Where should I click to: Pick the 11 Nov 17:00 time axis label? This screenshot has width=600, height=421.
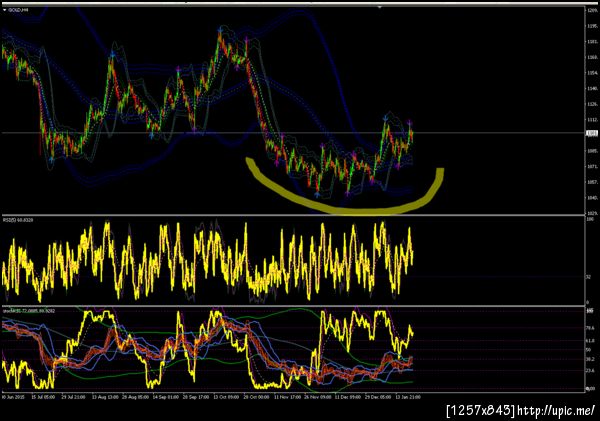pyautogui.click(x=287, y=397)
